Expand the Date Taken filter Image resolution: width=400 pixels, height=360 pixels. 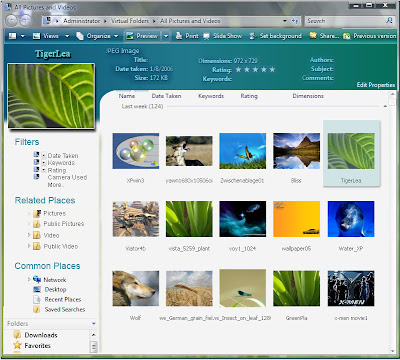[44, 155]
